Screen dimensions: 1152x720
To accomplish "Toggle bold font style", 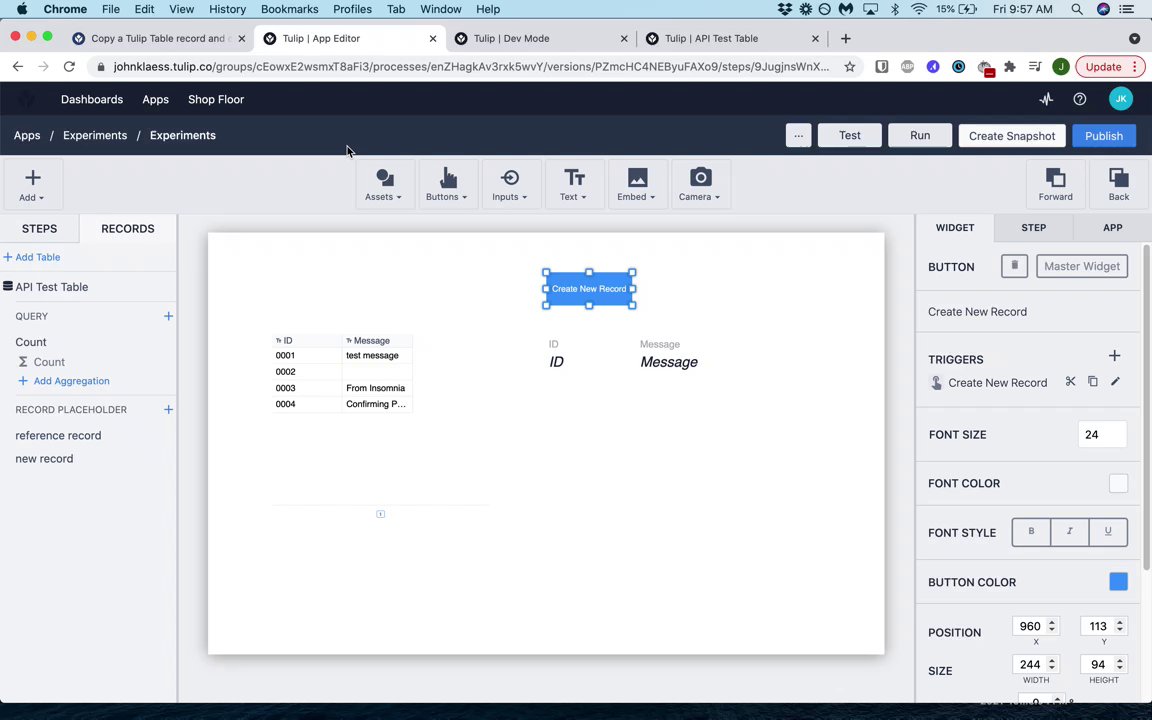I will pos(1032,532).
